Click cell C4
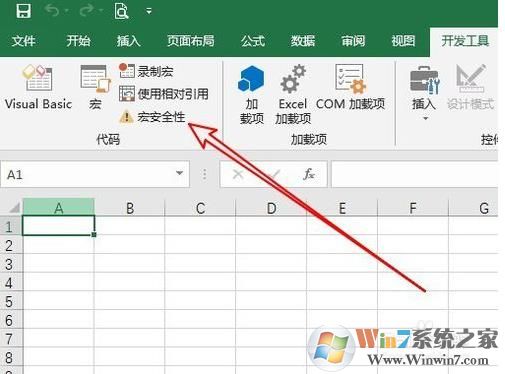Image resolution: width=505 pixels, height=374 pixels. (x=200, y=282)
